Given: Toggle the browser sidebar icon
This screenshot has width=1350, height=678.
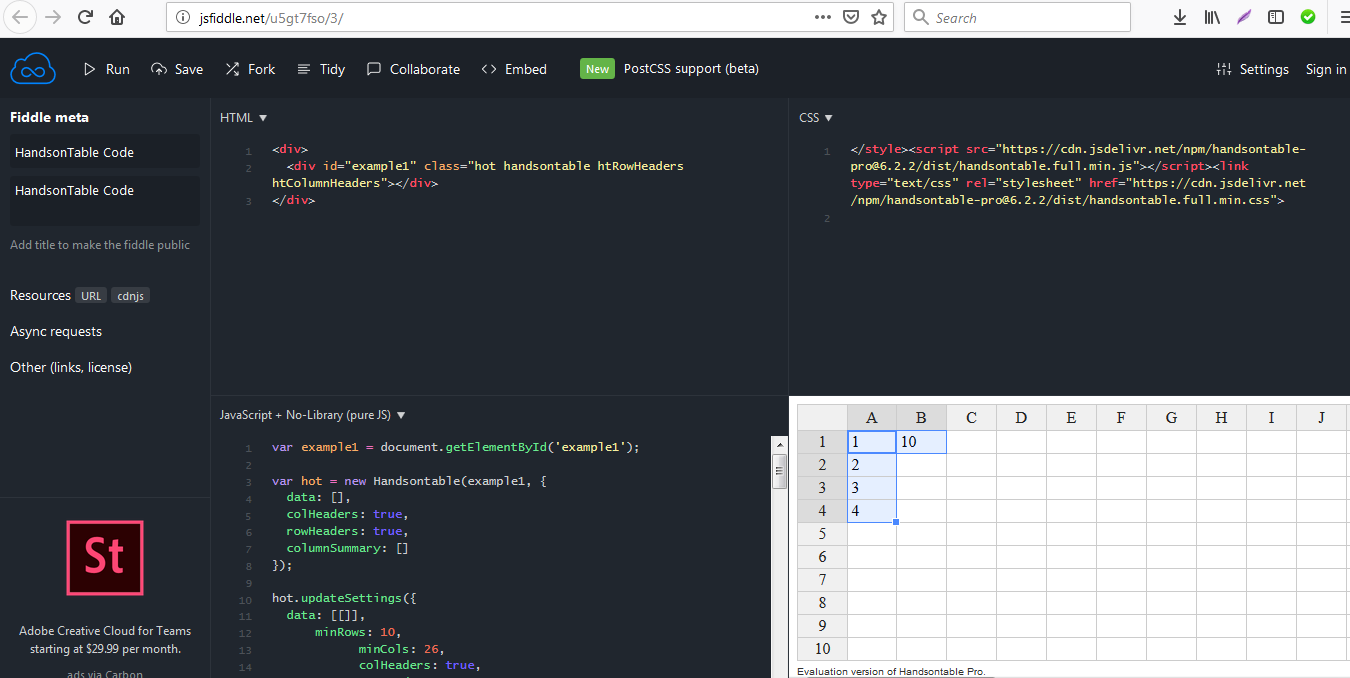Looking at the screenshot, I should 1276,17.
